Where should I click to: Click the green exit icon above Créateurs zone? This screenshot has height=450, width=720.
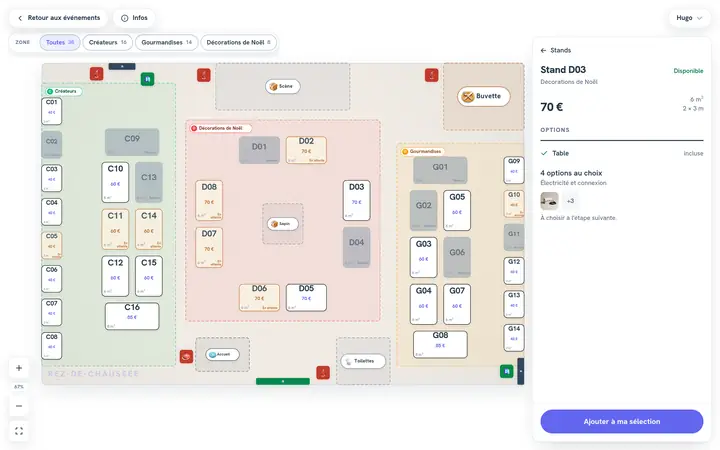147,79
